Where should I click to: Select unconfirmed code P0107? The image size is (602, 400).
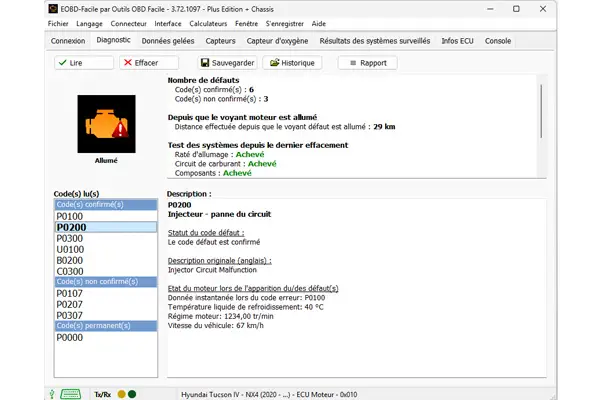pos(106,293)
